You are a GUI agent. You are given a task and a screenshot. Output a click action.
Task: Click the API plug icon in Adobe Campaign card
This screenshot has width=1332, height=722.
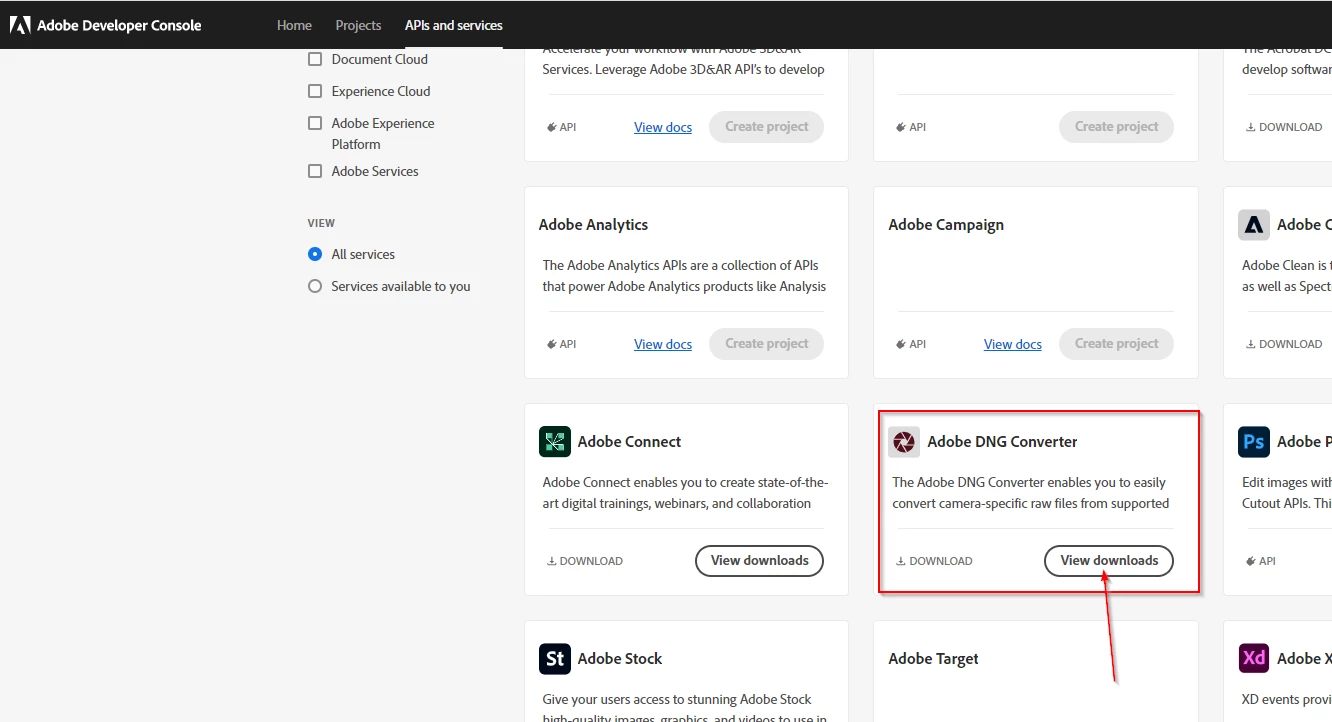[901, 344]
